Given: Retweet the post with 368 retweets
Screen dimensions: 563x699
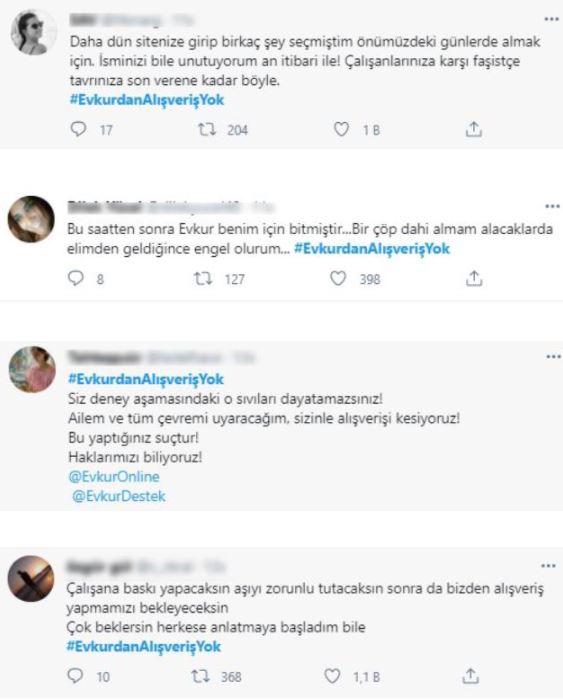Looking at the screenshot, I should 200,677.
